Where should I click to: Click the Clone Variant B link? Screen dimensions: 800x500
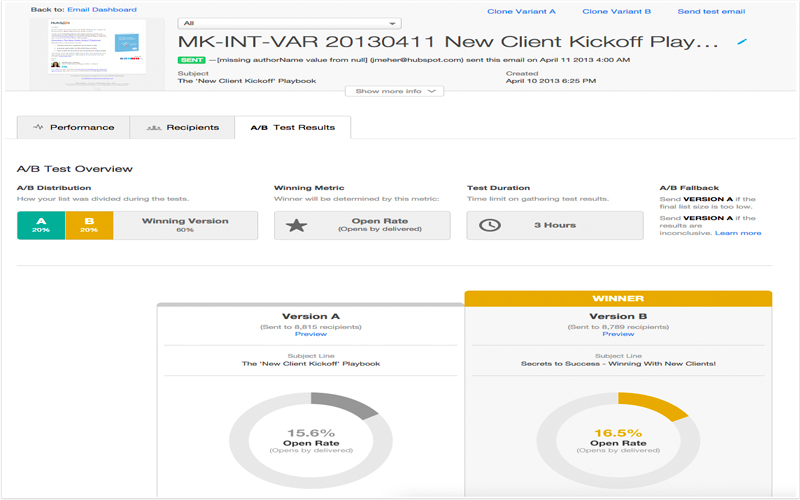pyautogui.click(x=616, y=11)
